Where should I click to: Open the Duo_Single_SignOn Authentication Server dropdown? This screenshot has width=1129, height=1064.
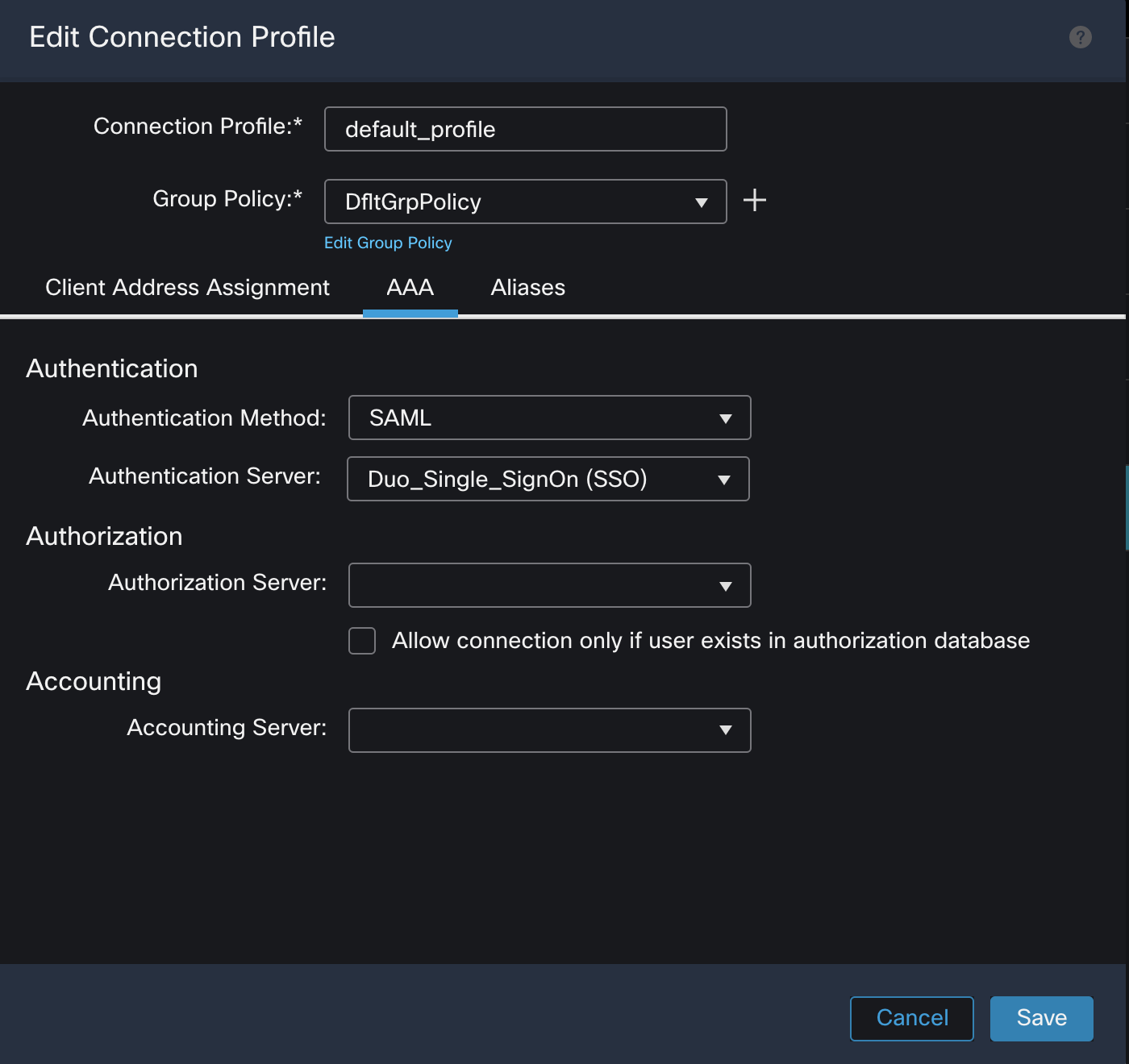548,479
